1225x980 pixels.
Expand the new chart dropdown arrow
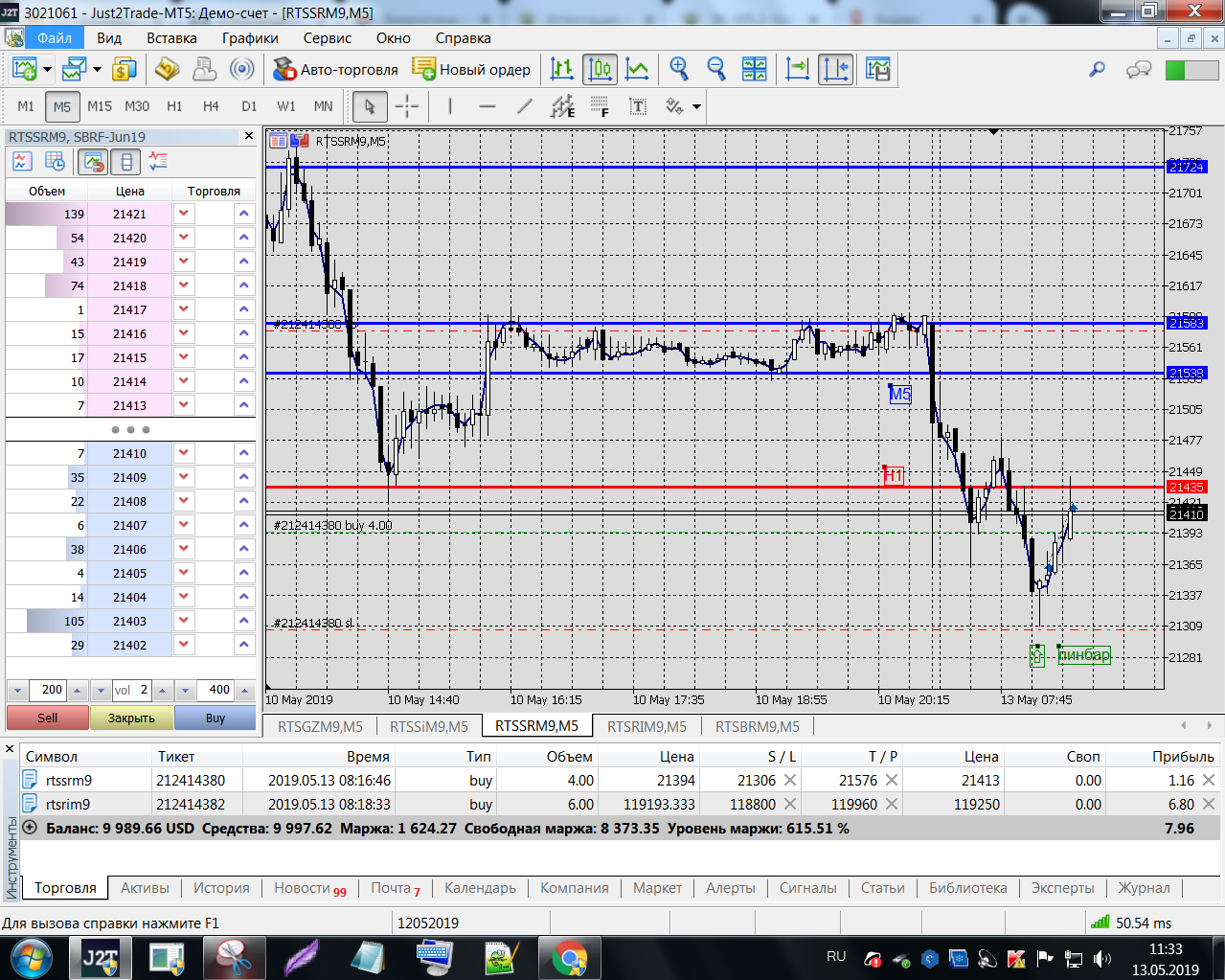coord(47,69)
